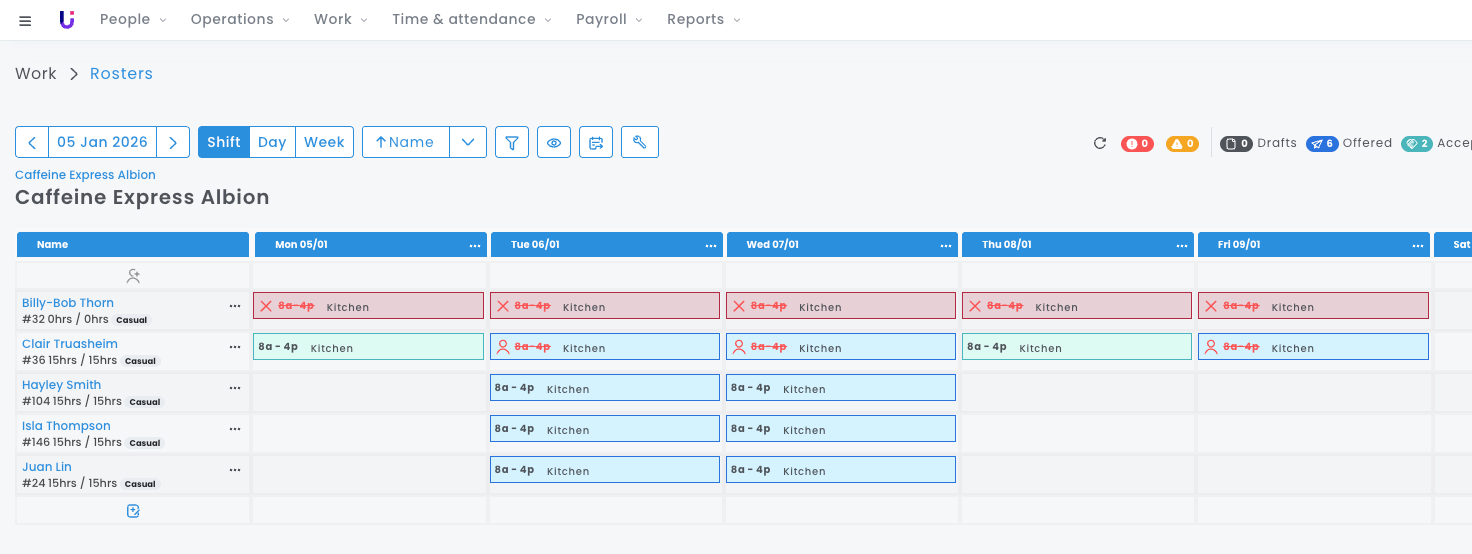Open Billy-Bob Thorn row options menu
Screen dimensions: 1472x554
coord(235,306)
